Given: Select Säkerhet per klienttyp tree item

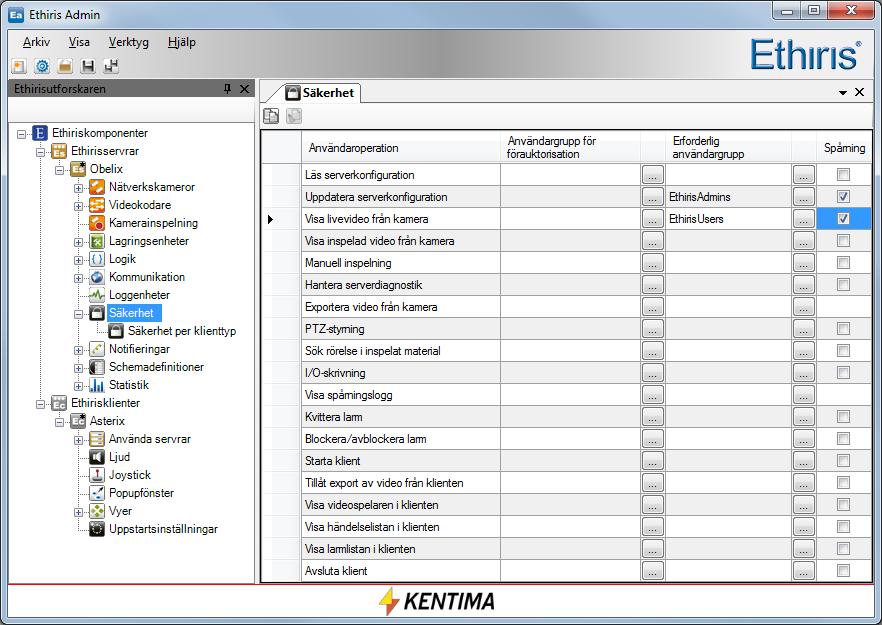Looking at the screenshot, I should tap(182, 331).
